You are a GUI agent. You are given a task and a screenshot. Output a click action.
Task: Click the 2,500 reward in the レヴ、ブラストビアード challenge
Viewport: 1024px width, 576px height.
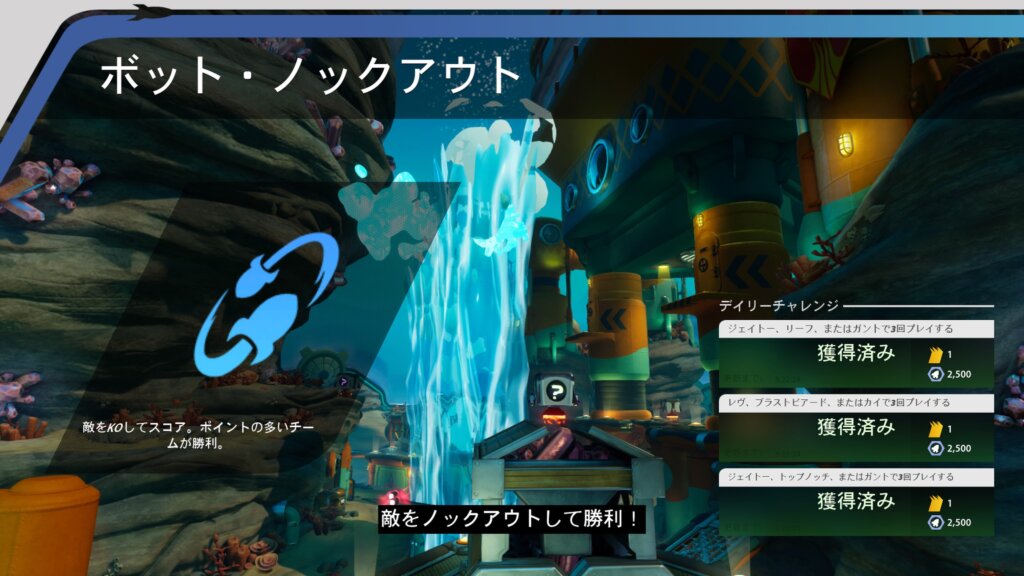tap(959, 449)
